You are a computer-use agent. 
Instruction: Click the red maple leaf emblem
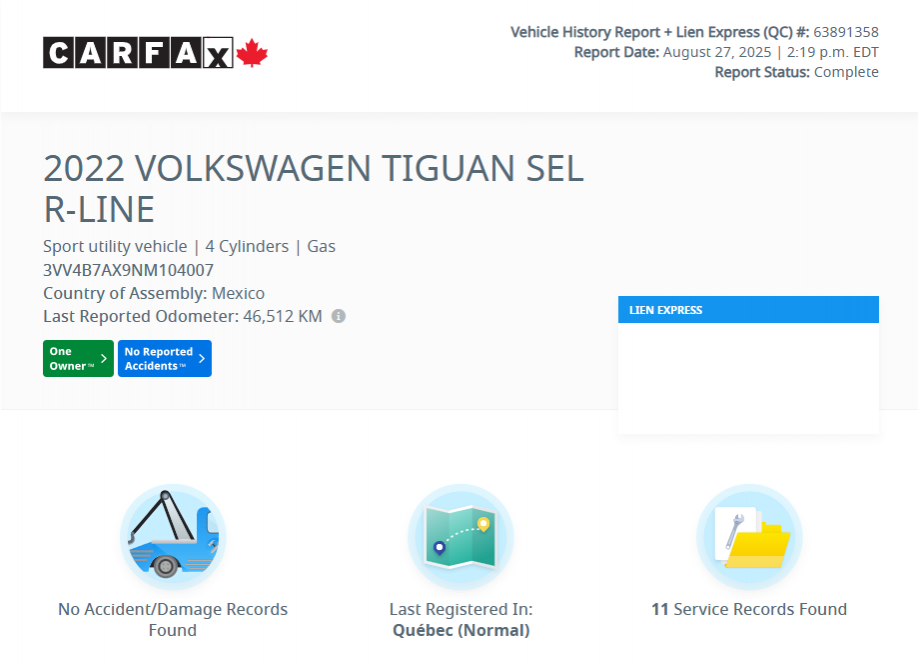252,53
